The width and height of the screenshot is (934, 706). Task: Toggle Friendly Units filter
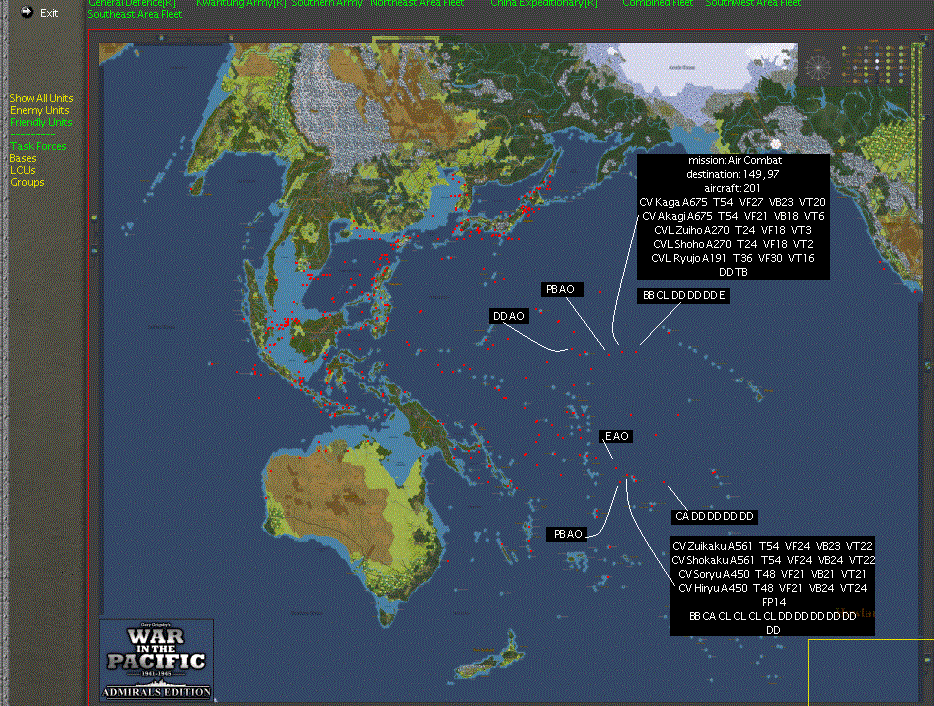(x=41, y=122)
